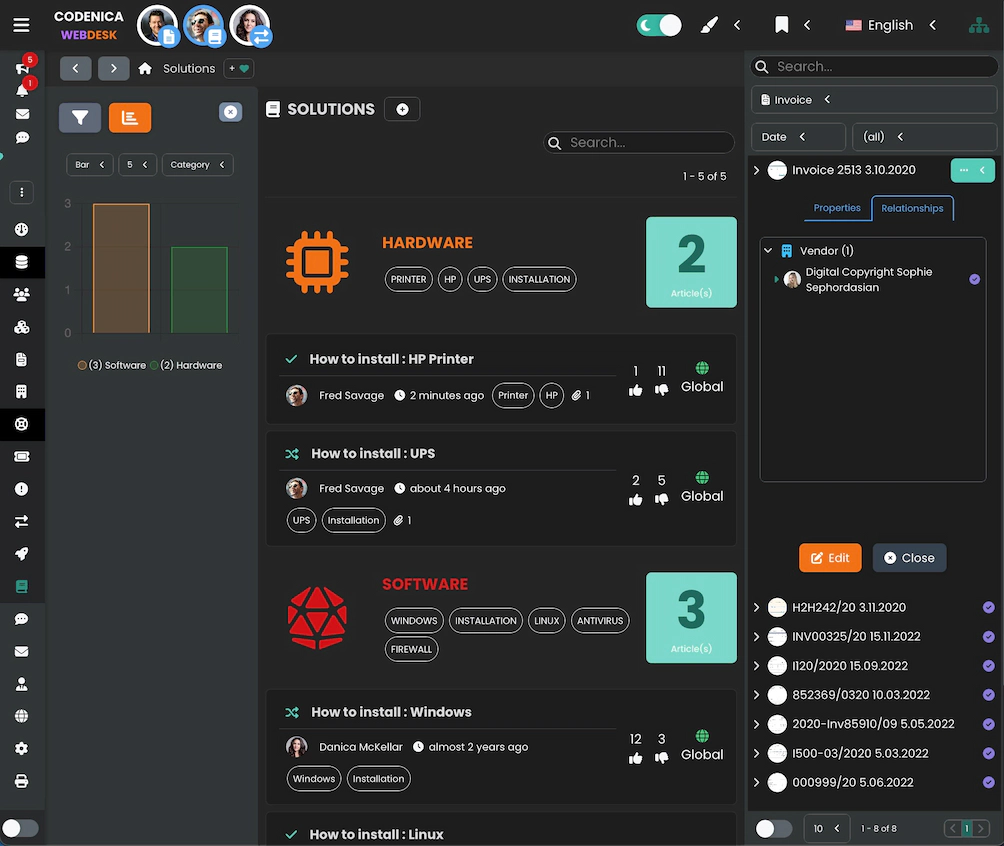
Task: Collapse the Vendor (1) relationship group
Action: pos(768,250)
